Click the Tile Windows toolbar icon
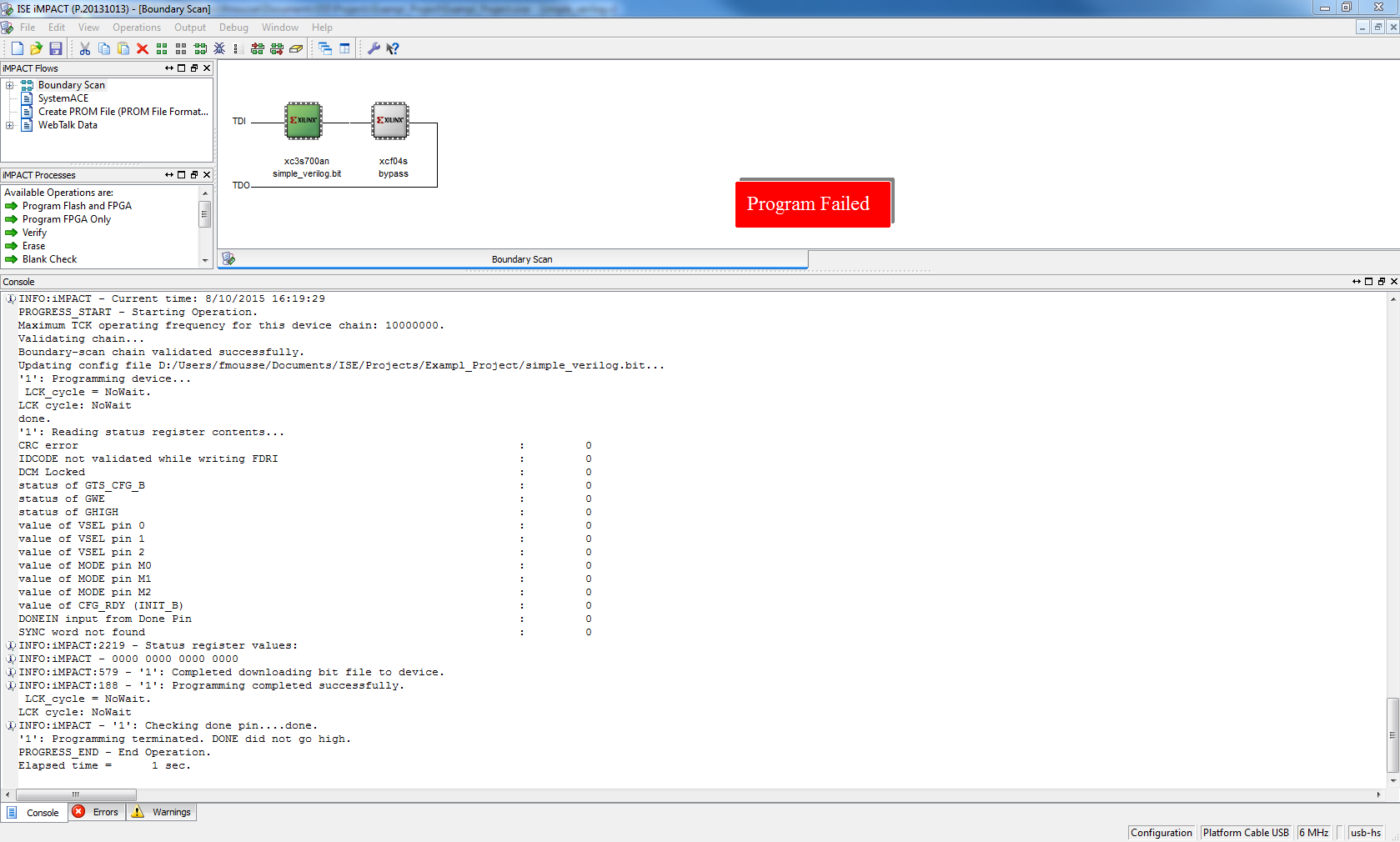 344,49
